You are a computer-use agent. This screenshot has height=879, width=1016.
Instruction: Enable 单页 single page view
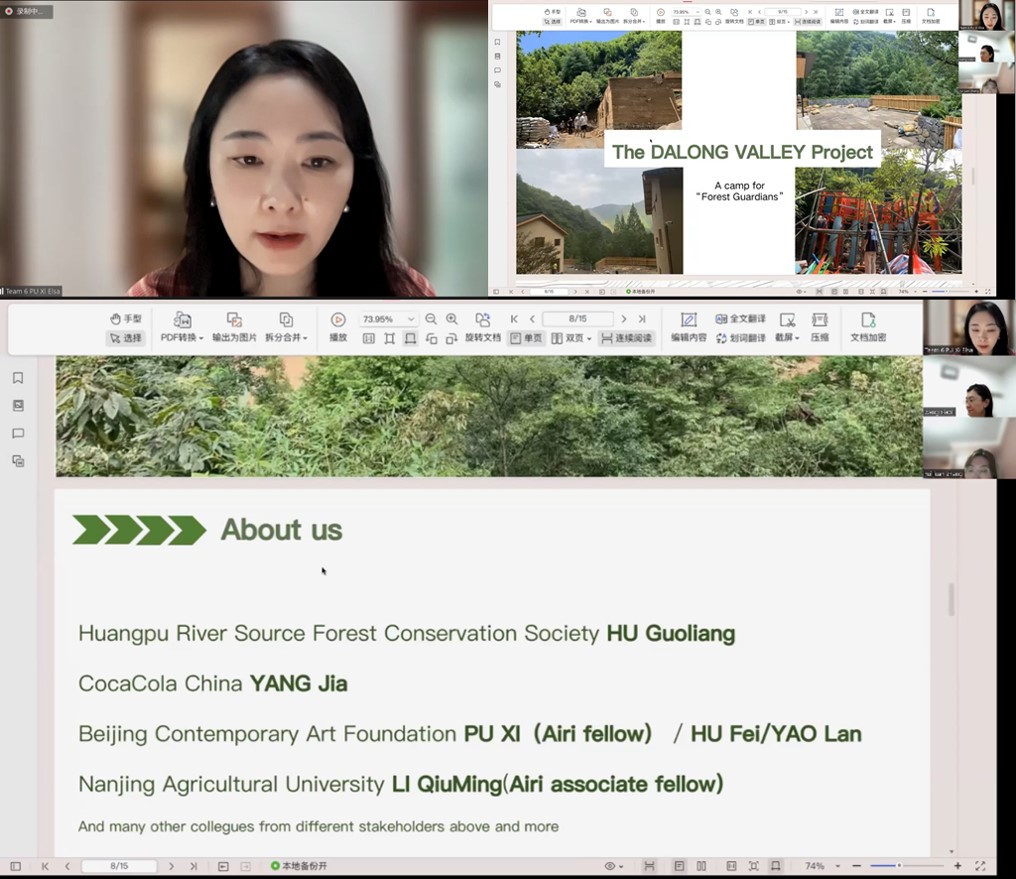click(528, 338)
